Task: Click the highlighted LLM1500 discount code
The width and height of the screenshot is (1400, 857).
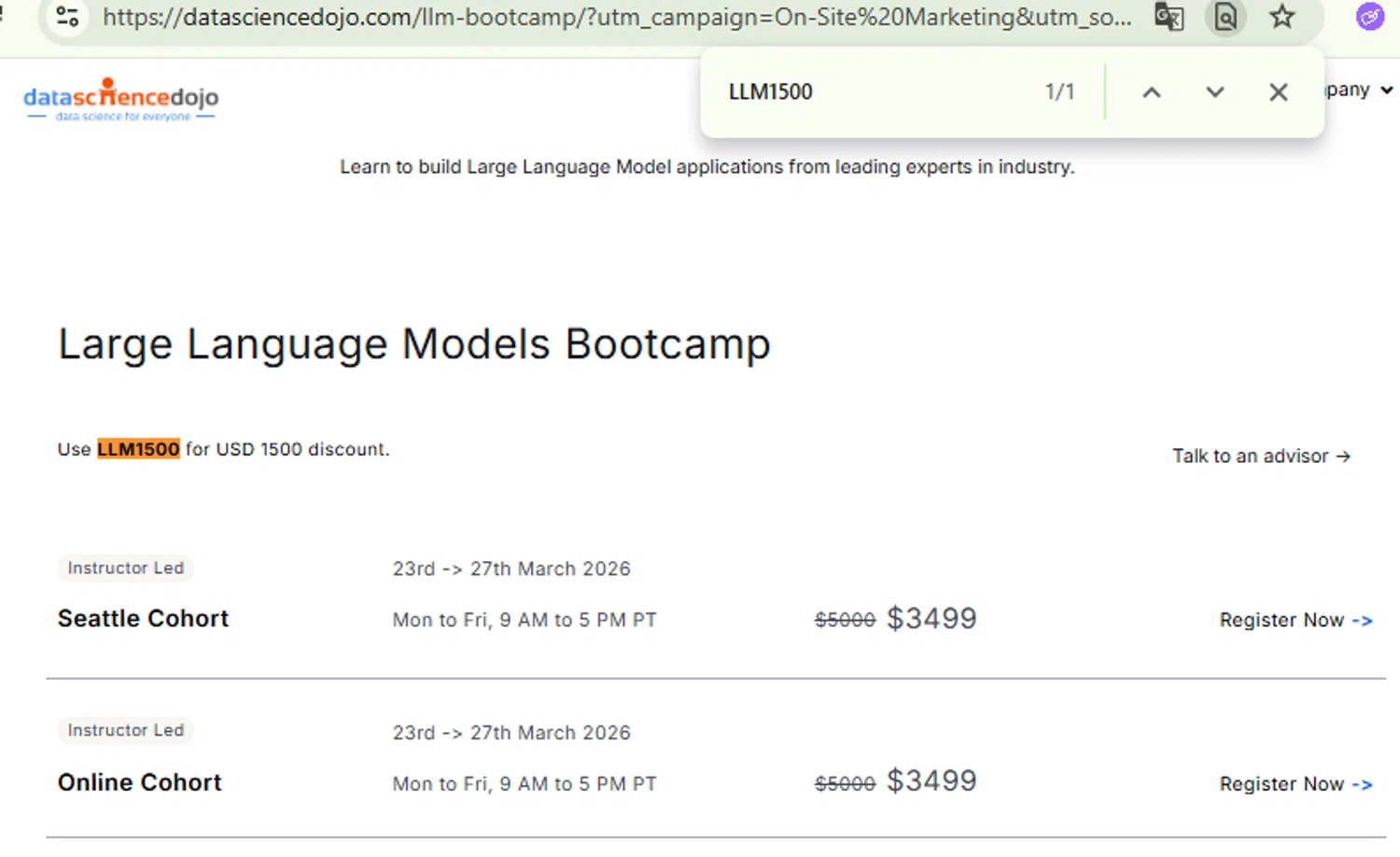Action: pos(138,449)
